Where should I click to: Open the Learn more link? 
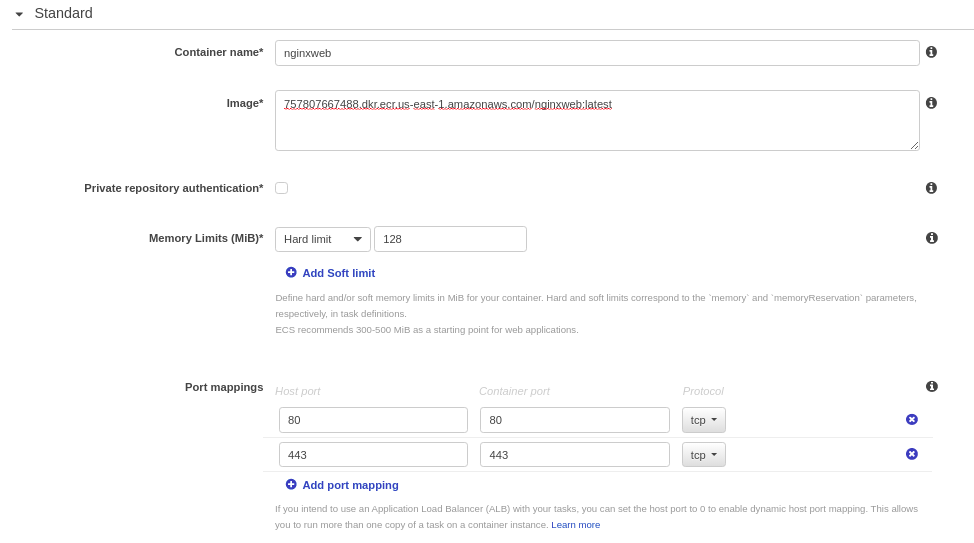tap(575, 525)
